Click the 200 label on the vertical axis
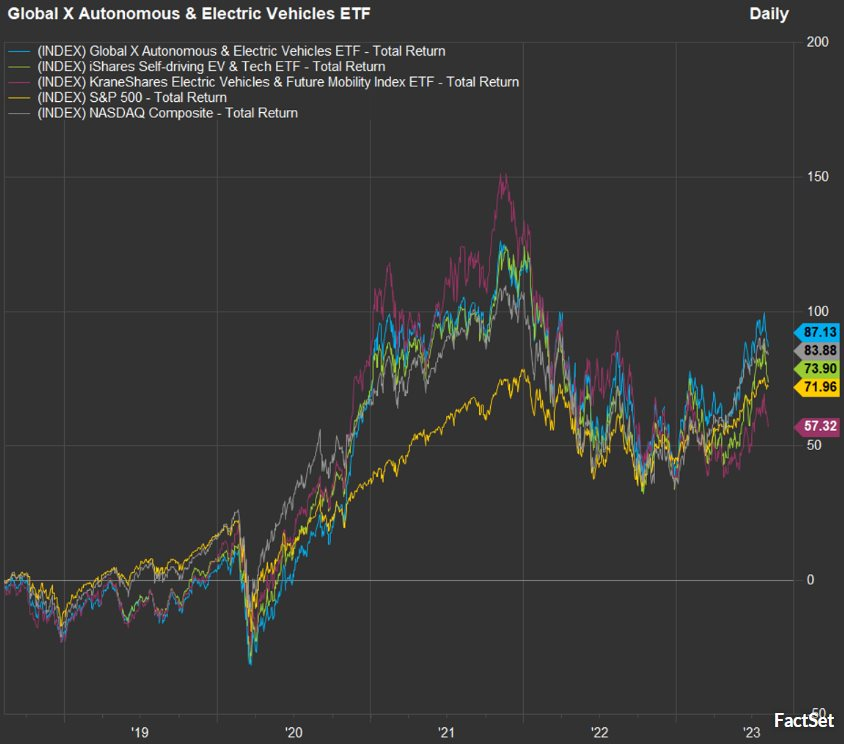The image size is (844, 744). coord(816,42)
